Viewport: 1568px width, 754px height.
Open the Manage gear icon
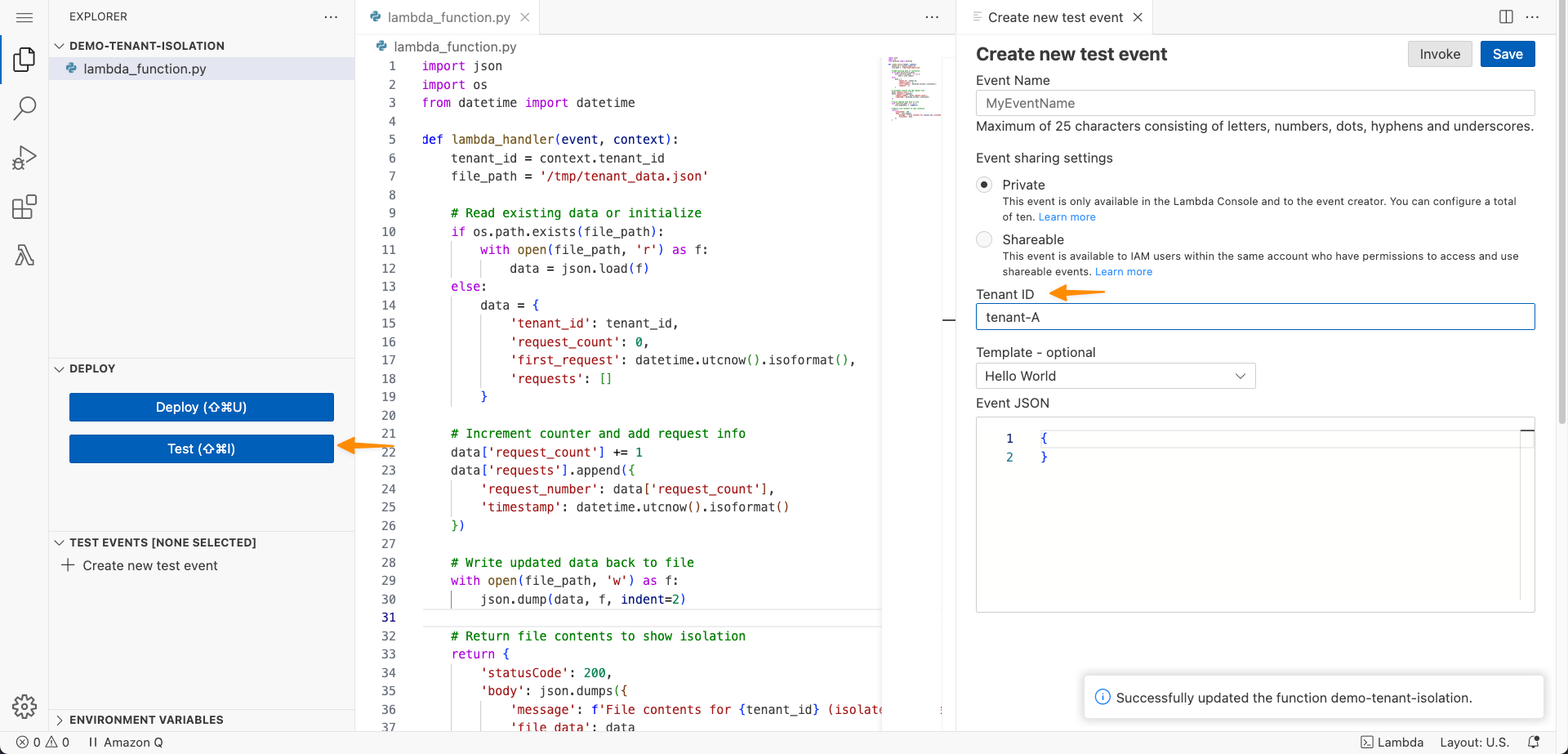(24, 706)
